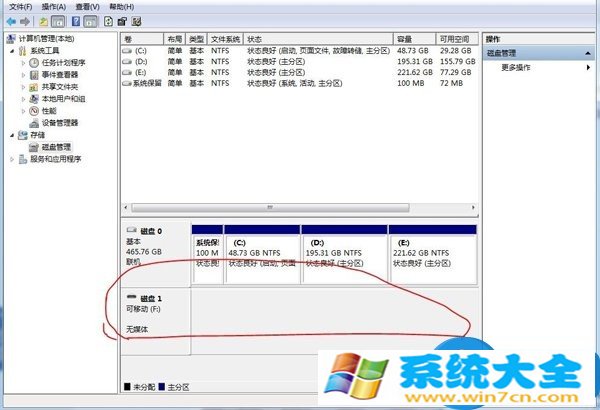Viewport: 600px width, 410px height.
Task: Expand the 性能 node arrow
Action: (x=23, y=111)
